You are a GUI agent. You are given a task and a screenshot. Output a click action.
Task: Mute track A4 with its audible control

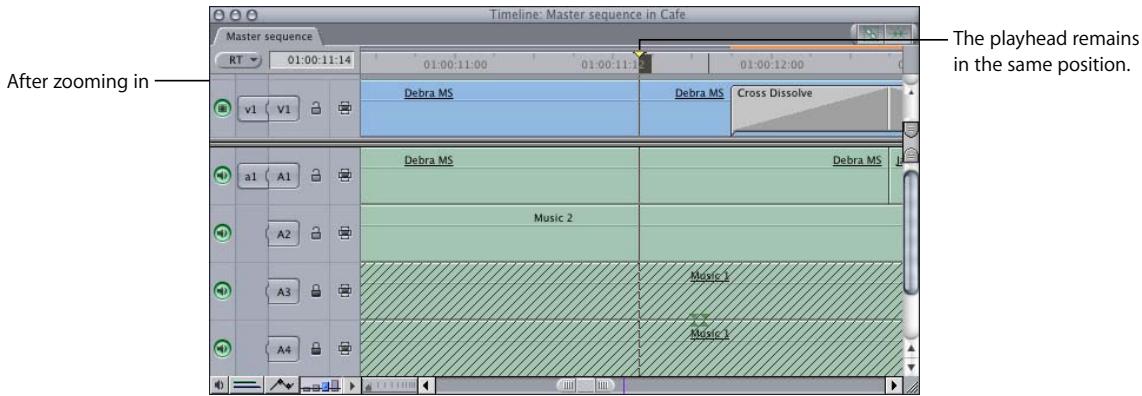pos(222,349)
